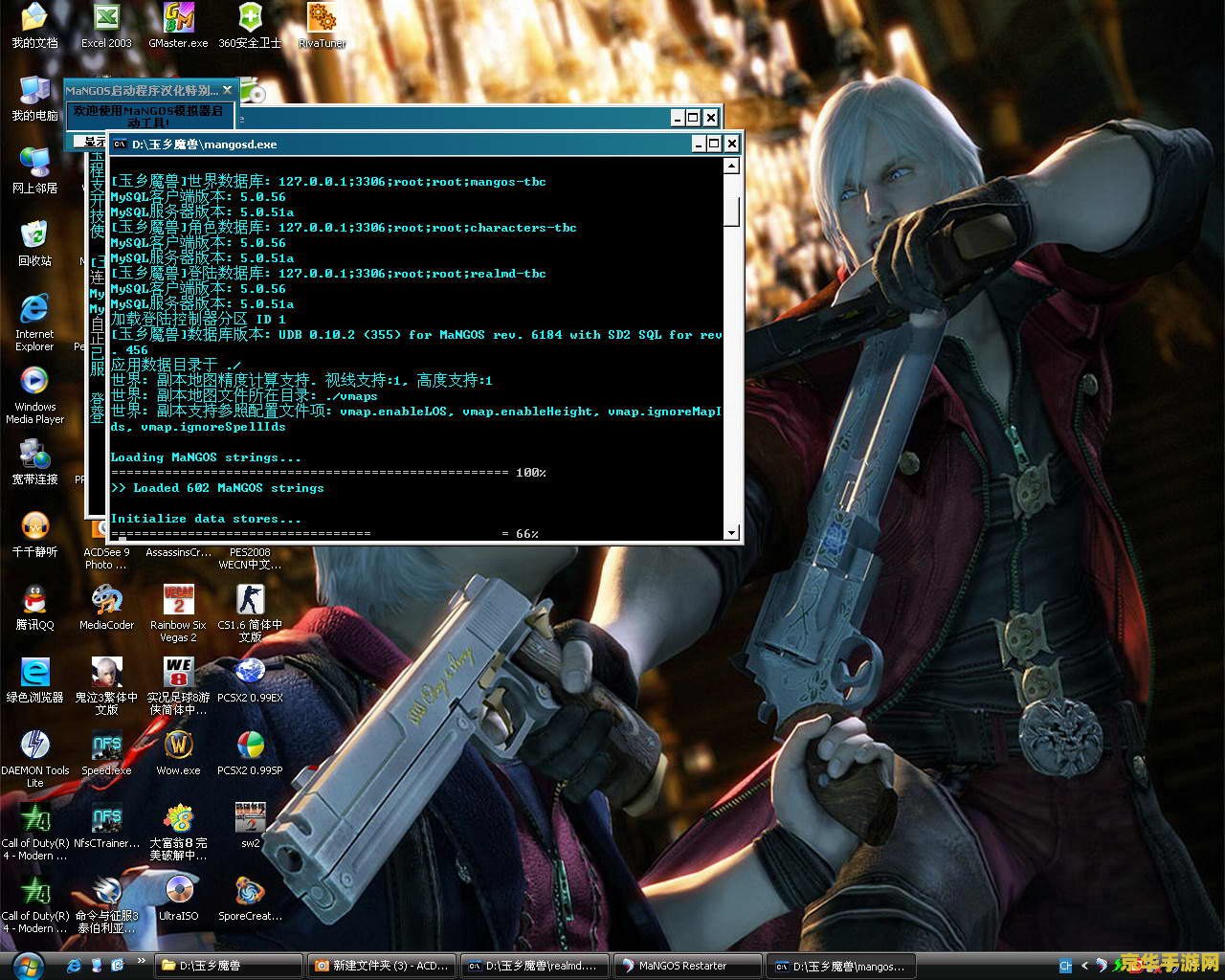Launch the Excel 2003 desktop shortcut
1225x980 pixels.
click(106, 25)
